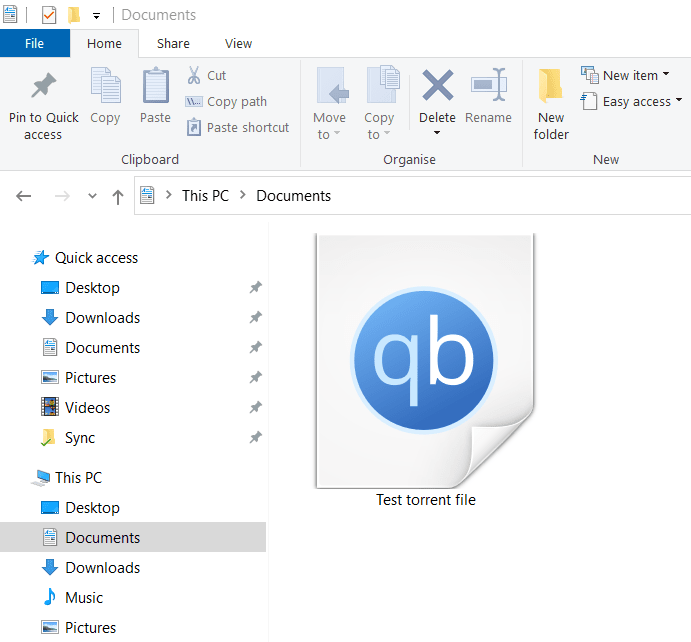Image resolution: width=691 pixels, height=642 pixels.
Task: Click This PC in address bar
Action: 205,195
